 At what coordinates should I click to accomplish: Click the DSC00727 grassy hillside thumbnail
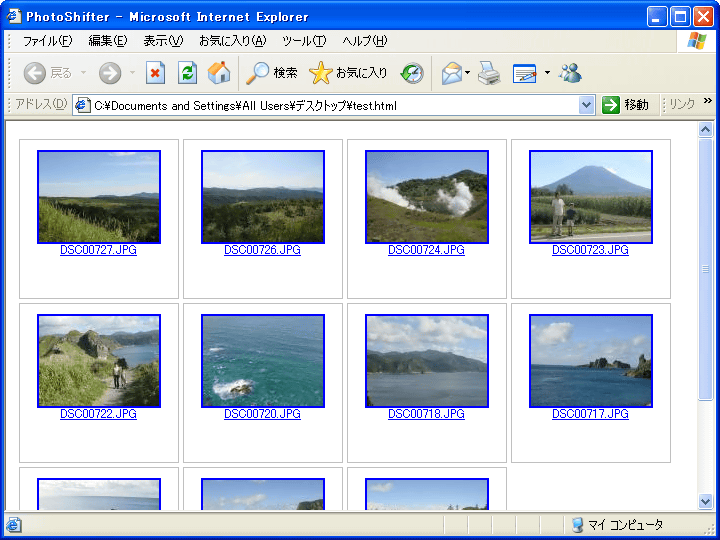coord(99,197)
